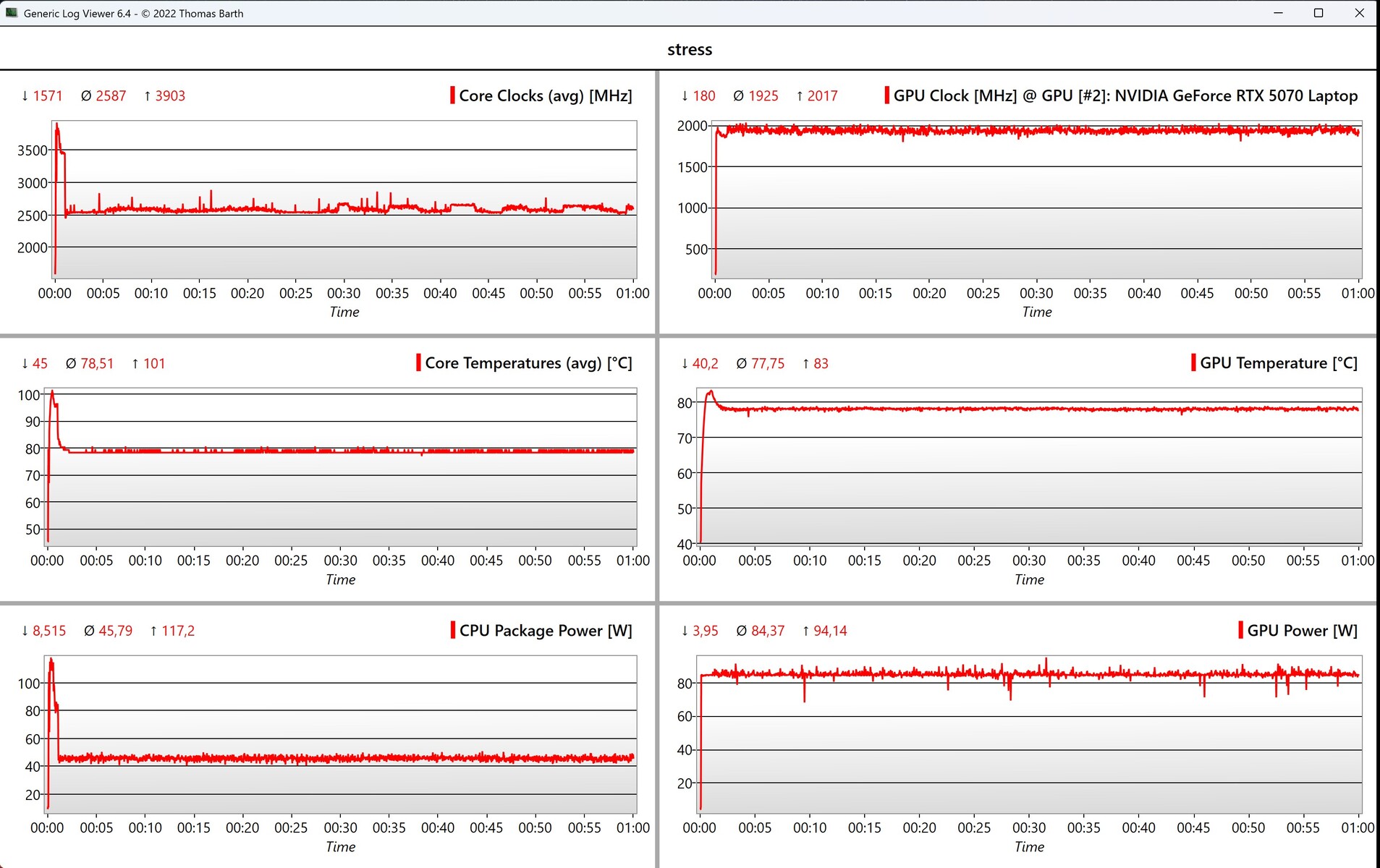Click the 00:30 tick on GPU Power chart
The height and width of the screenshot is (868, 1380).
[1028, 827]
